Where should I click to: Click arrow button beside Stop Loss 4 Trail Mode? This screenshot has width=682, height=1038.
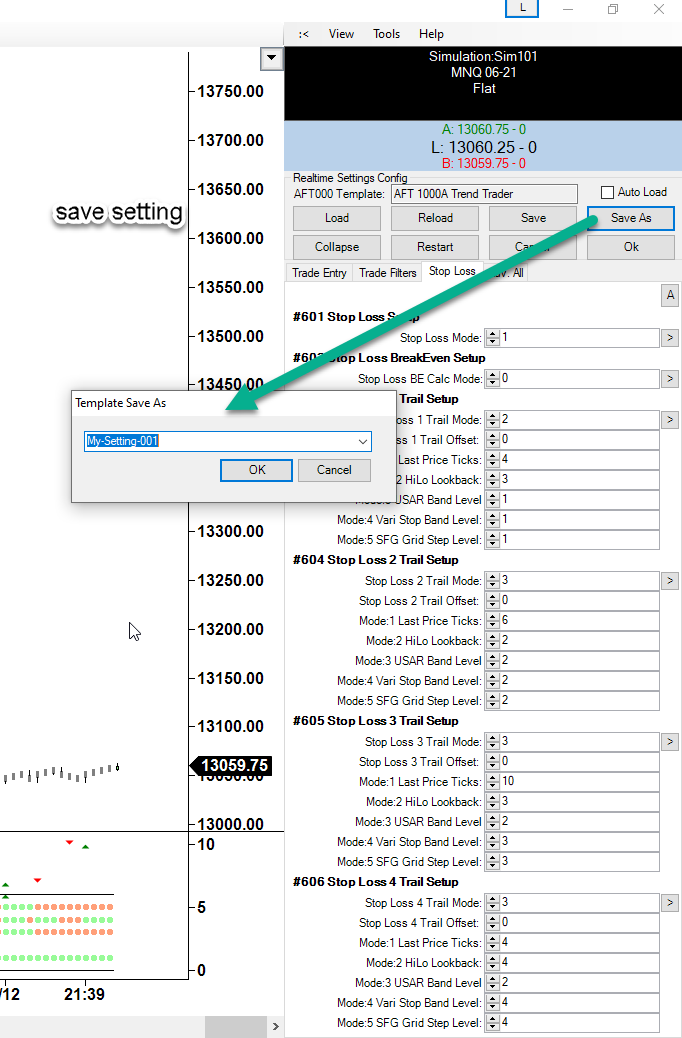pyautogui.click(x=670, y=903)
